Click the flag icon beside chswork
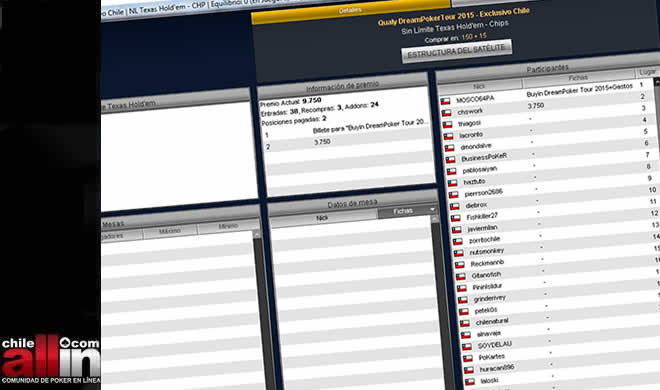This screenshot has height=390, width=660. [446, 113]
